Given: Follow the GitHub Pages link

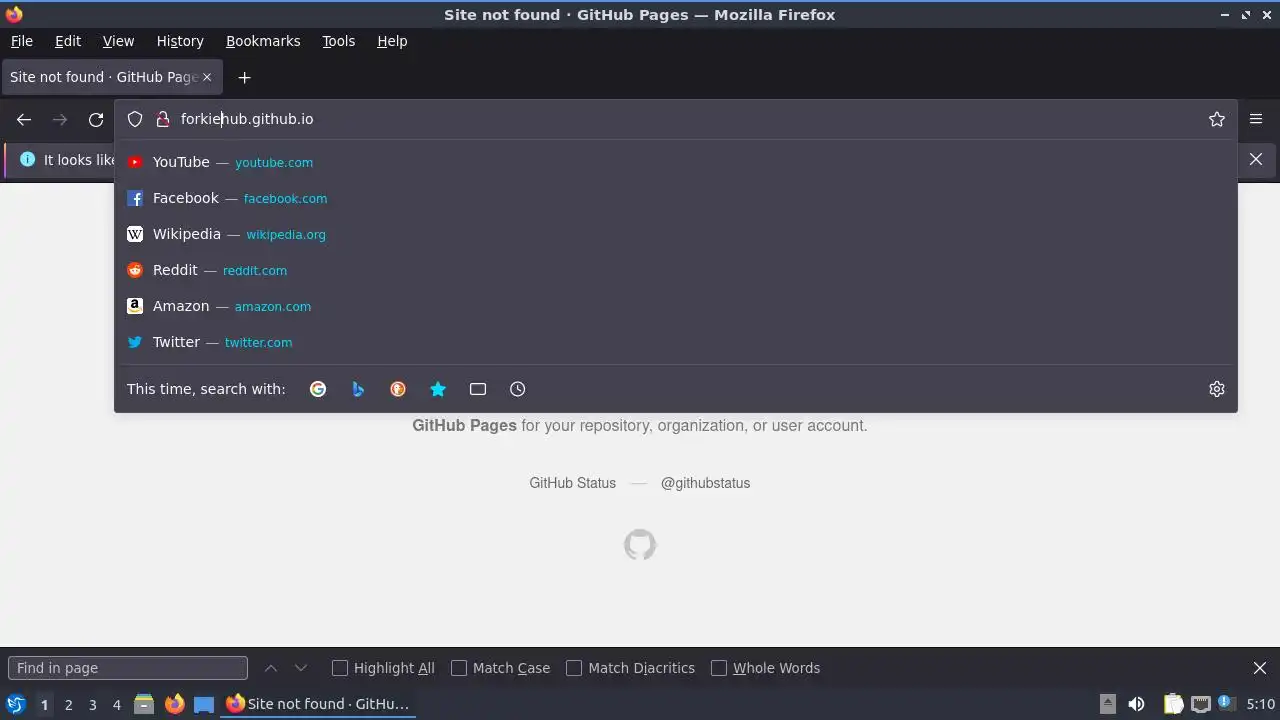Looking at the screenshot, I should pyautogui.click(x=464, y=425).
